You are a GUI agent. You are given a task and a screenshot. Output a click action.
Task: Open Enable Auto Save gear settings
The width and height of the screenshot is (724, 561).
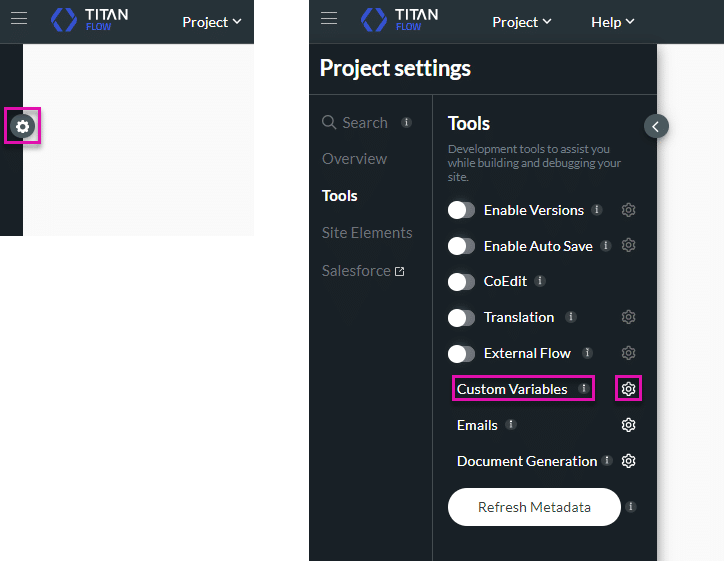click(x=628, y=245)
